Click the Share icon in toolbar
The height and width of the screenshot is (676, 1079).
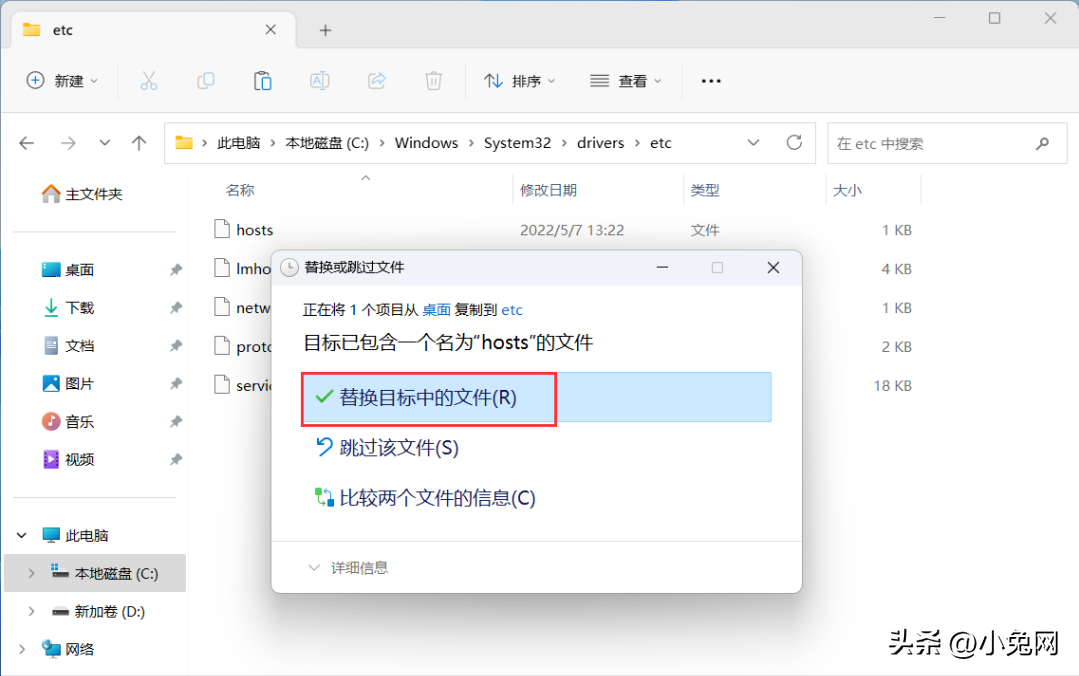(x=377, y=81)
